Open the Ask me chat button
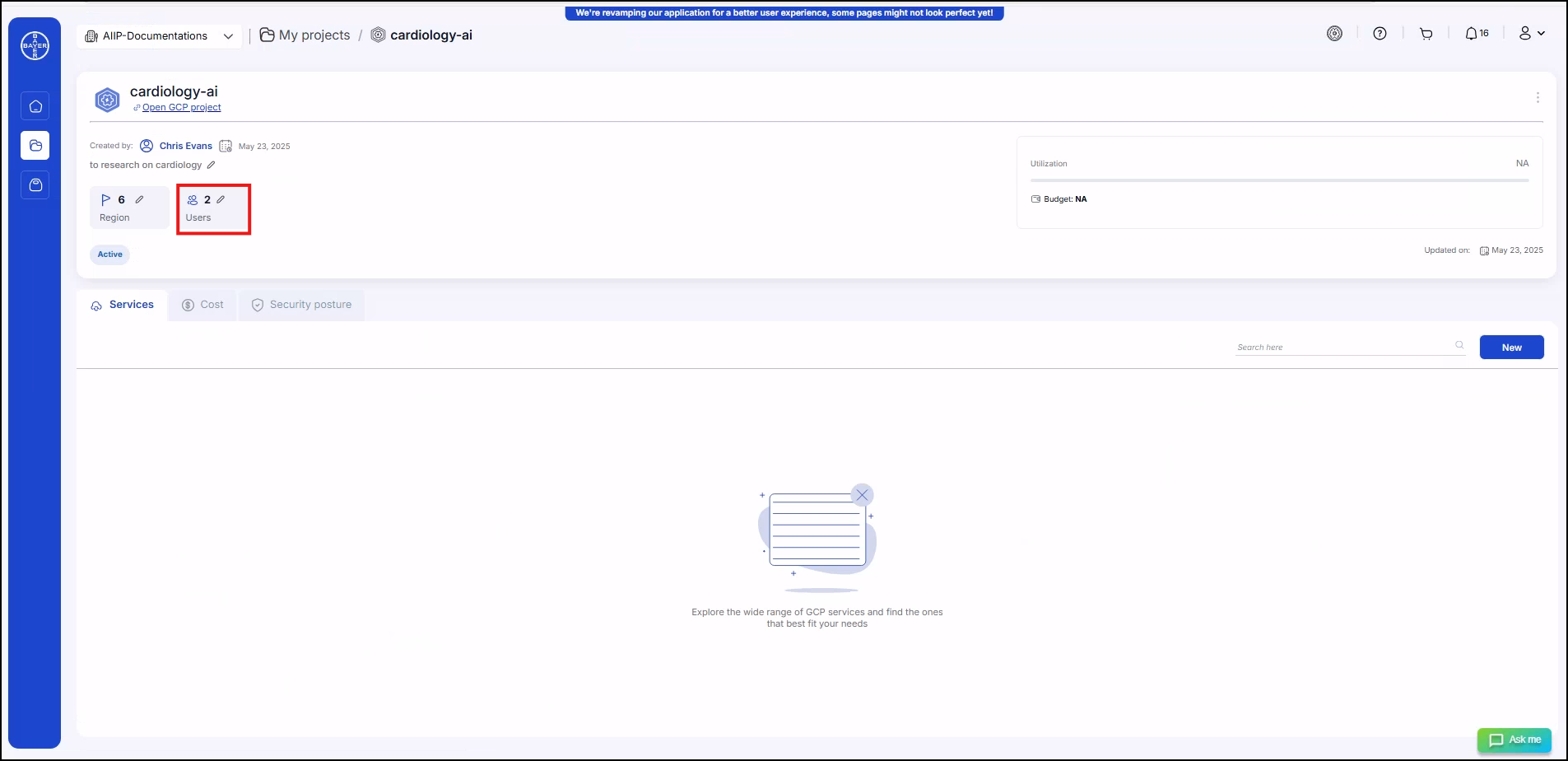Image resolution: width=1568 pixels, height=761 pixels. click(x=1514, y=740)
